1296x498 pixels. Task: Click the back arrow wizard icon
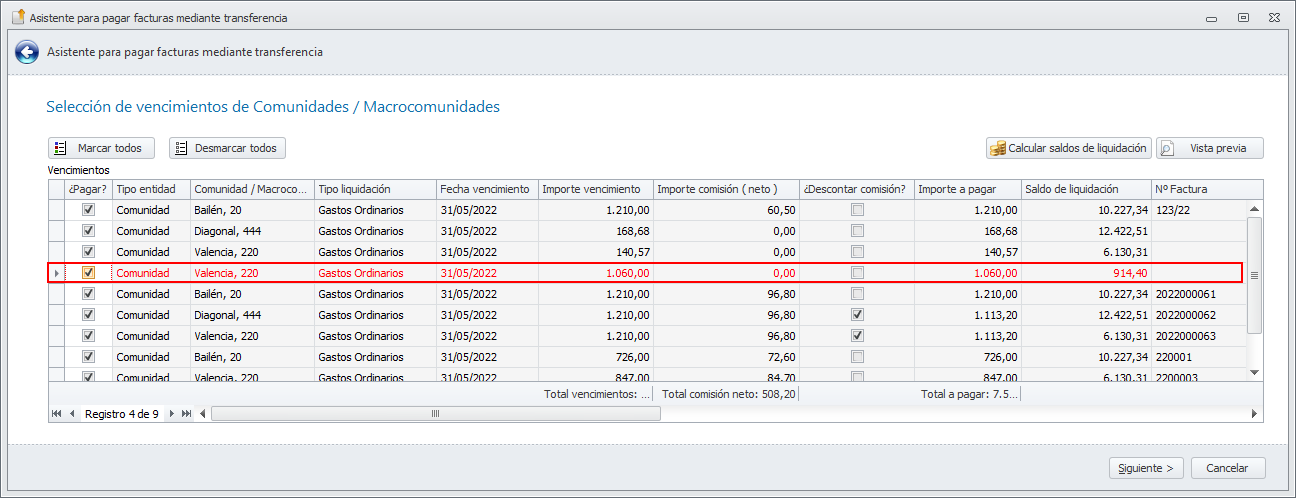(x=27, y=52)
